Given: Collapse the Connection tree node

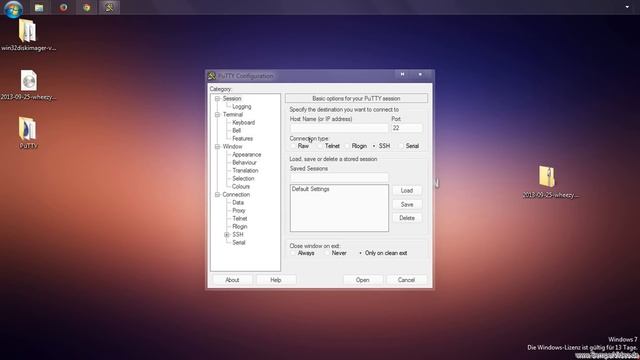Looking at the screenshot, I should coord(218,195).
